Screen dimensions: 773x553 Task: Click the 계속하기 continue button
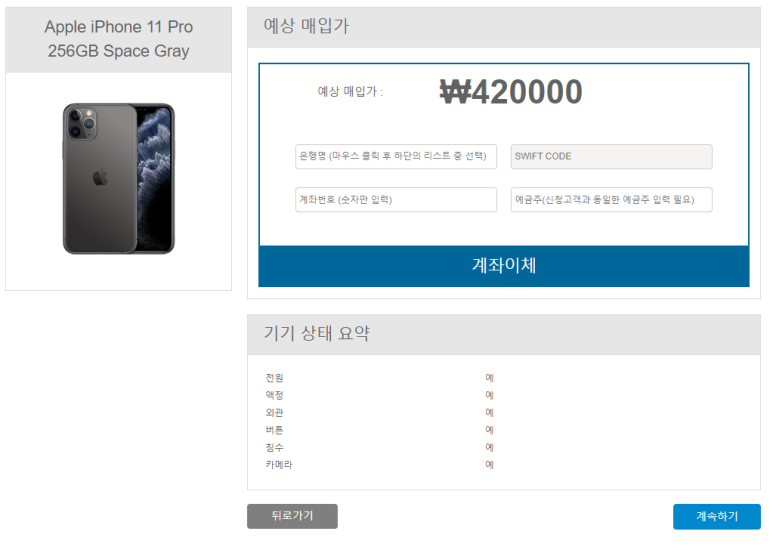716,516
